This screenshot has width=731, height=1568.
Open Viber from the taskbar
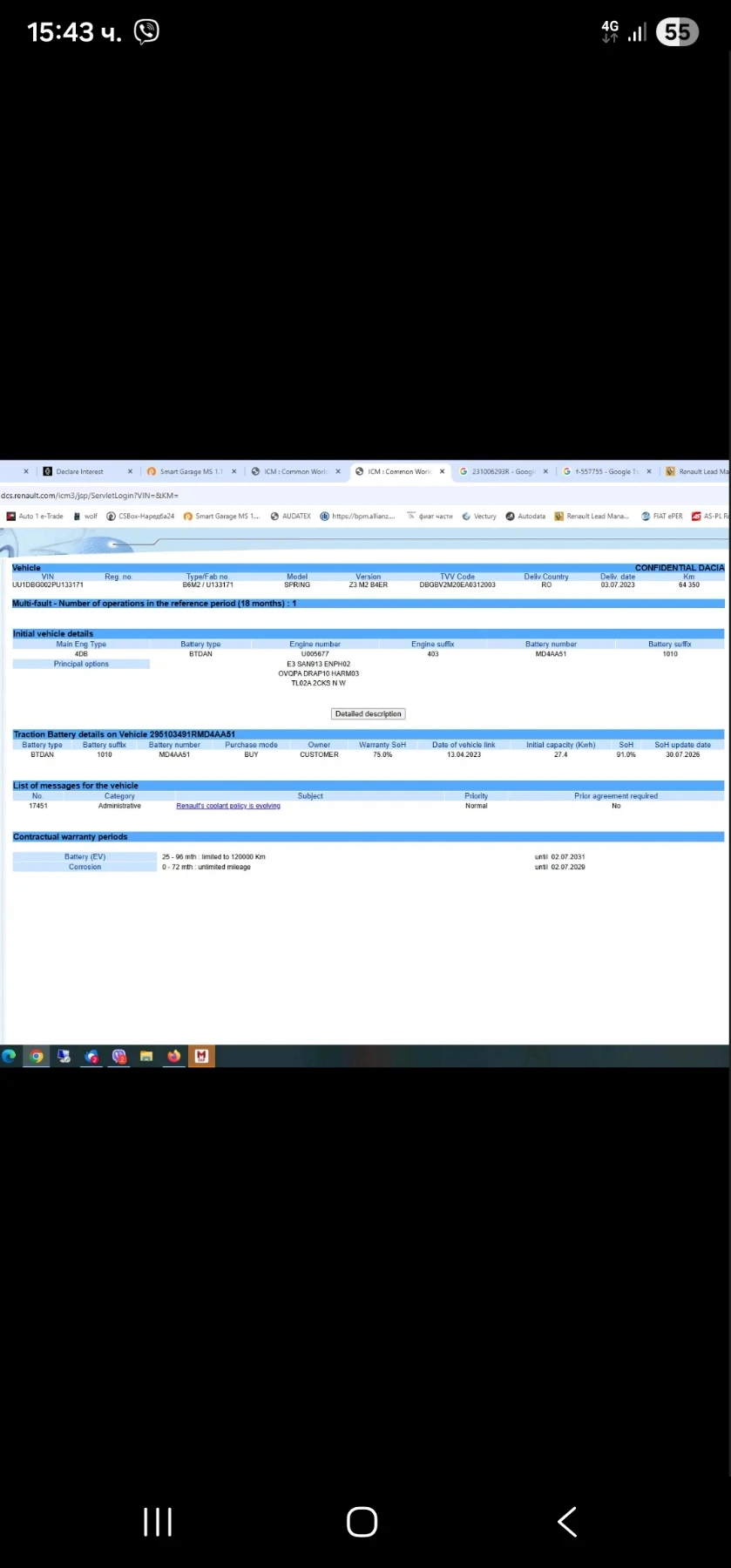119,1056
